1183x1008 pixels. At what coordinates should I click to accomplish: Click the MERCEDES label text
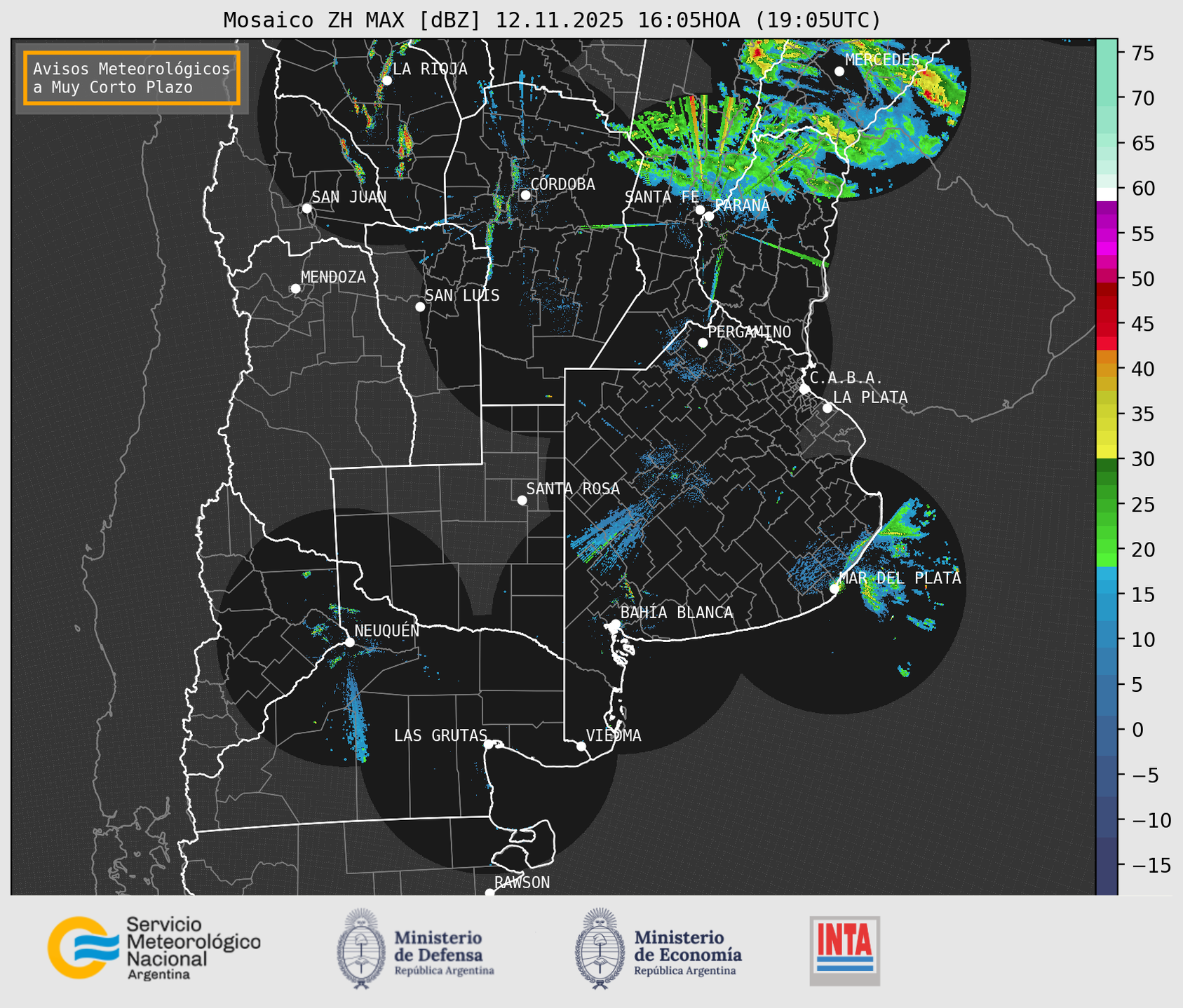[882, 60]
